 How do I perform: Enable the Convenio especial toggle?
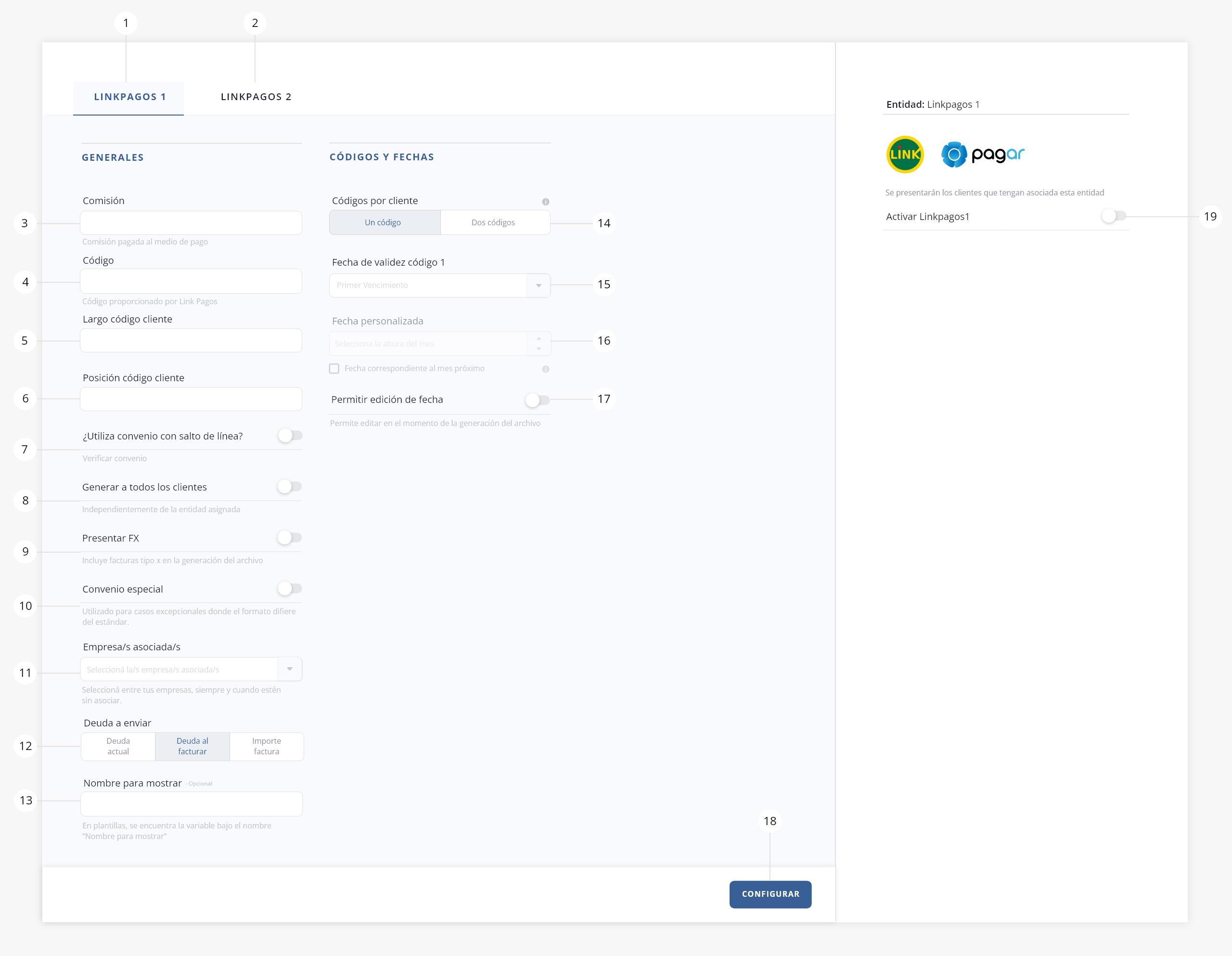point(290,589)
